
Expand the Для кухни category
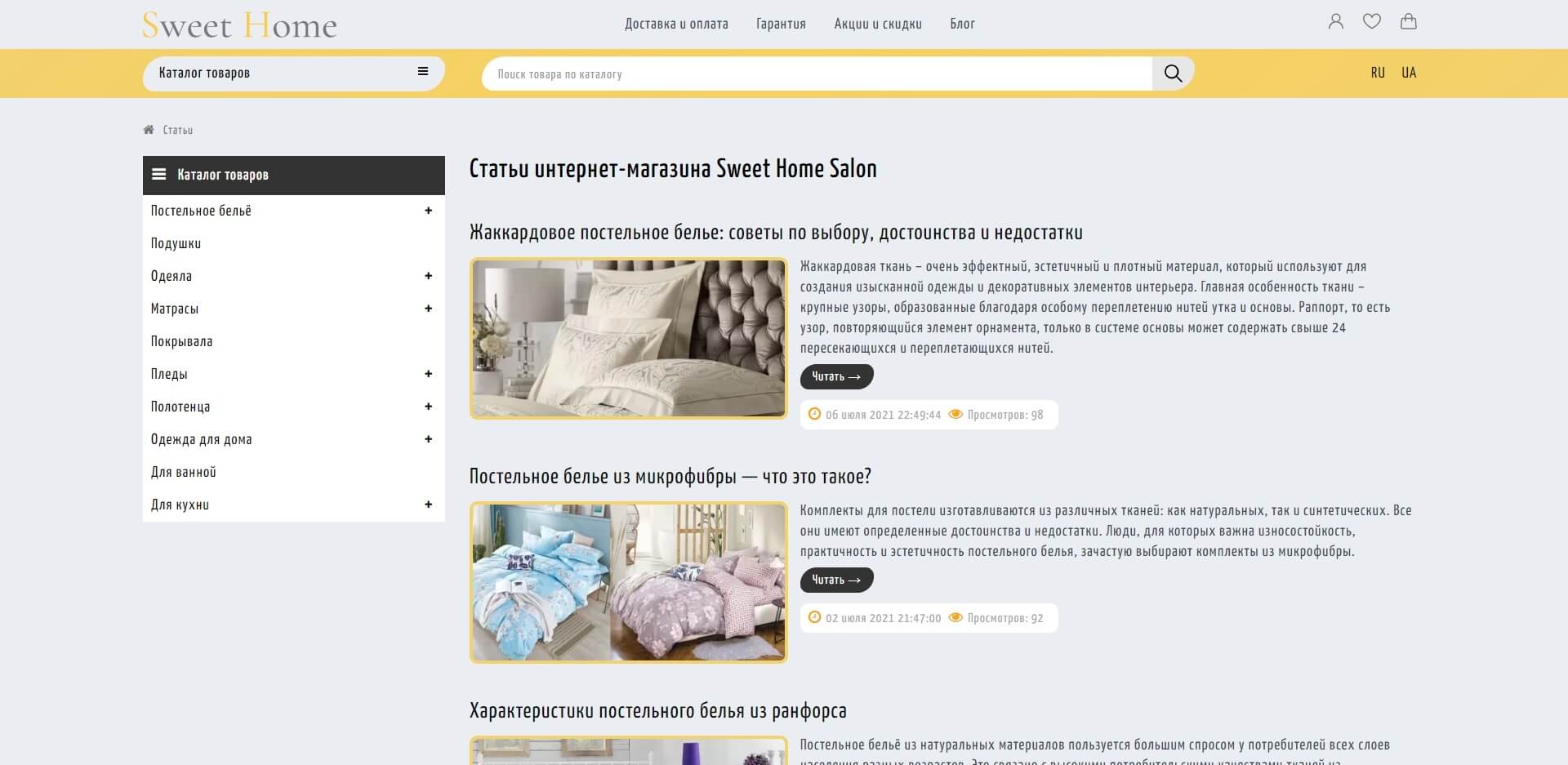[428, 505]
